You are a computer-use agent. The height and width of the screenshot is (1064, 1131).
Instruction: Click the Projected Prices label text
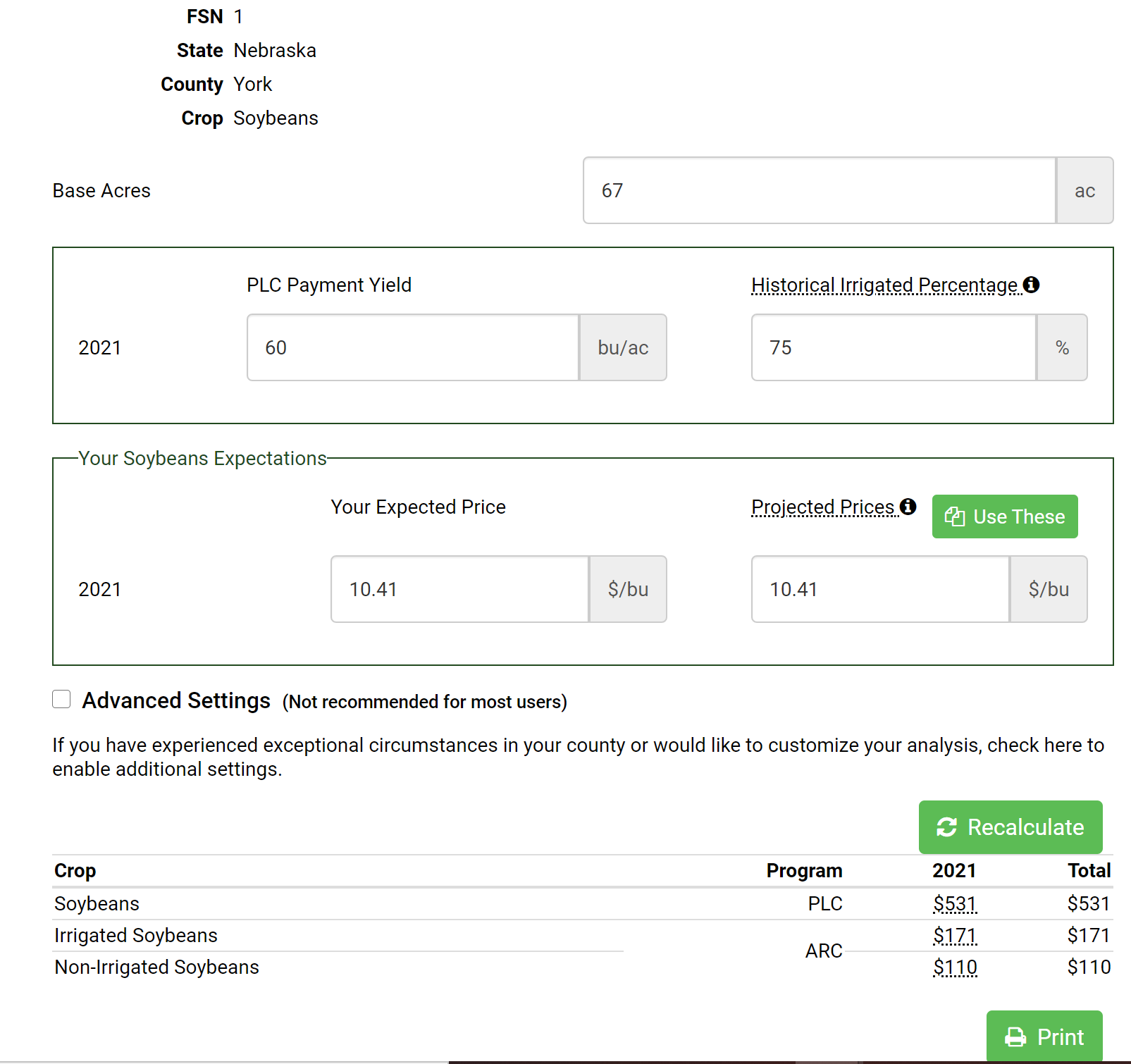(823, 507)
